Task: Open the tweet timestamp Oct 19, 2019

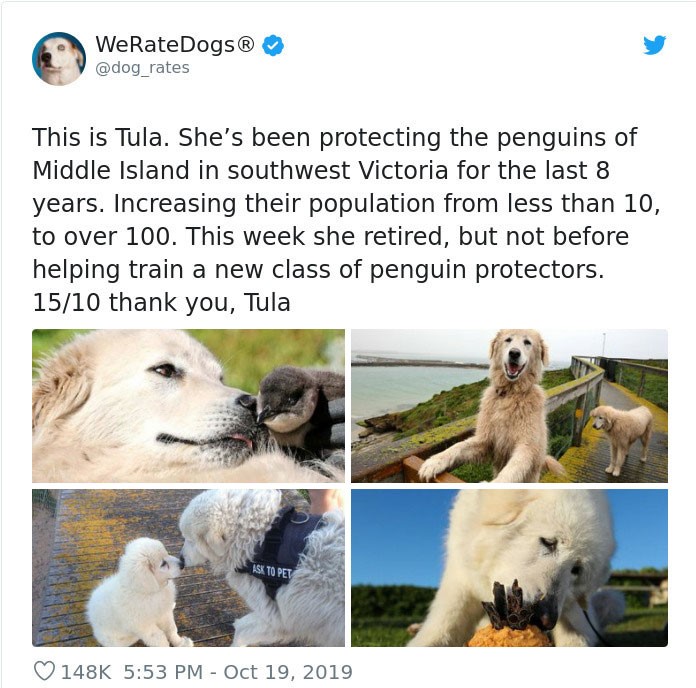Action: (x=237, y=672)
